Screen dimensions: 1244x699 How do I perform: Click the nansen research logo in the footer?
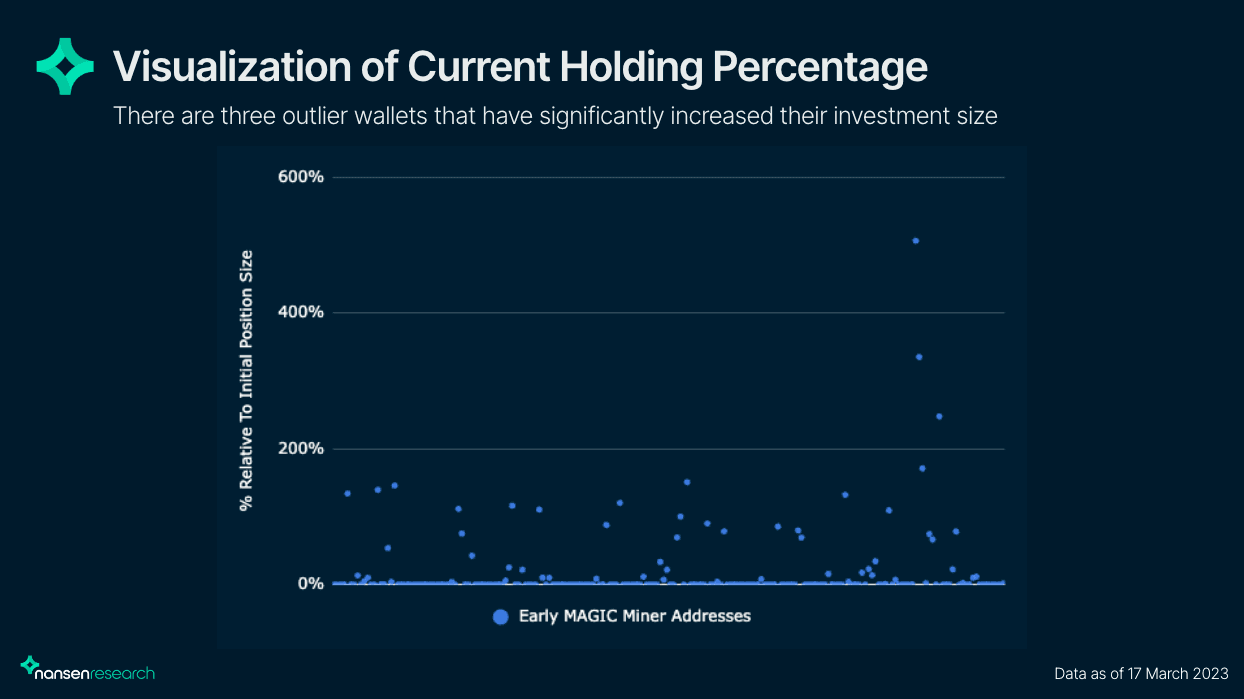tap(88, 669)
